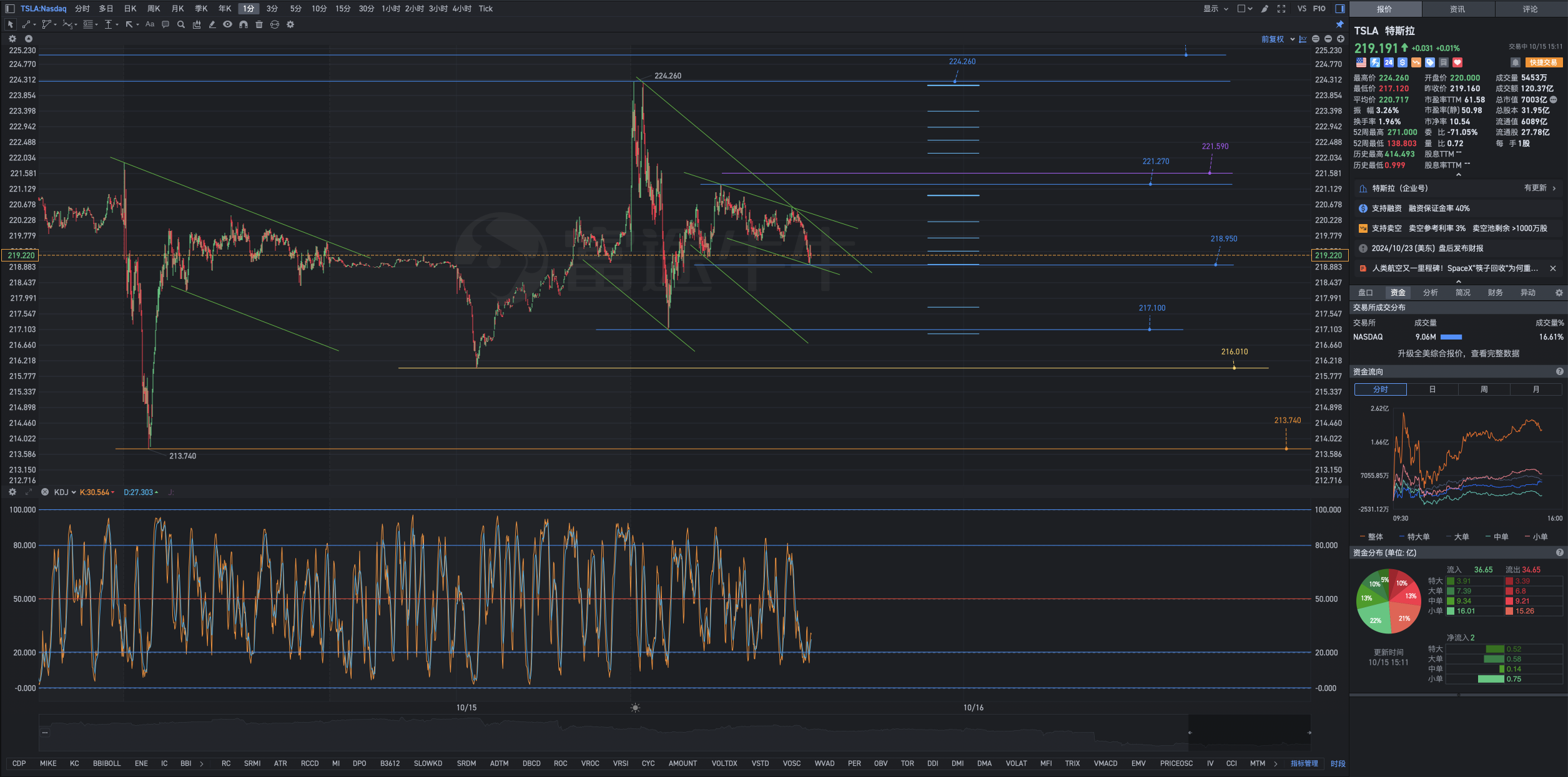This screenshot has width=1568, height=777.
Task: Select the cursor pointer tool
Action: click(10, 24)
